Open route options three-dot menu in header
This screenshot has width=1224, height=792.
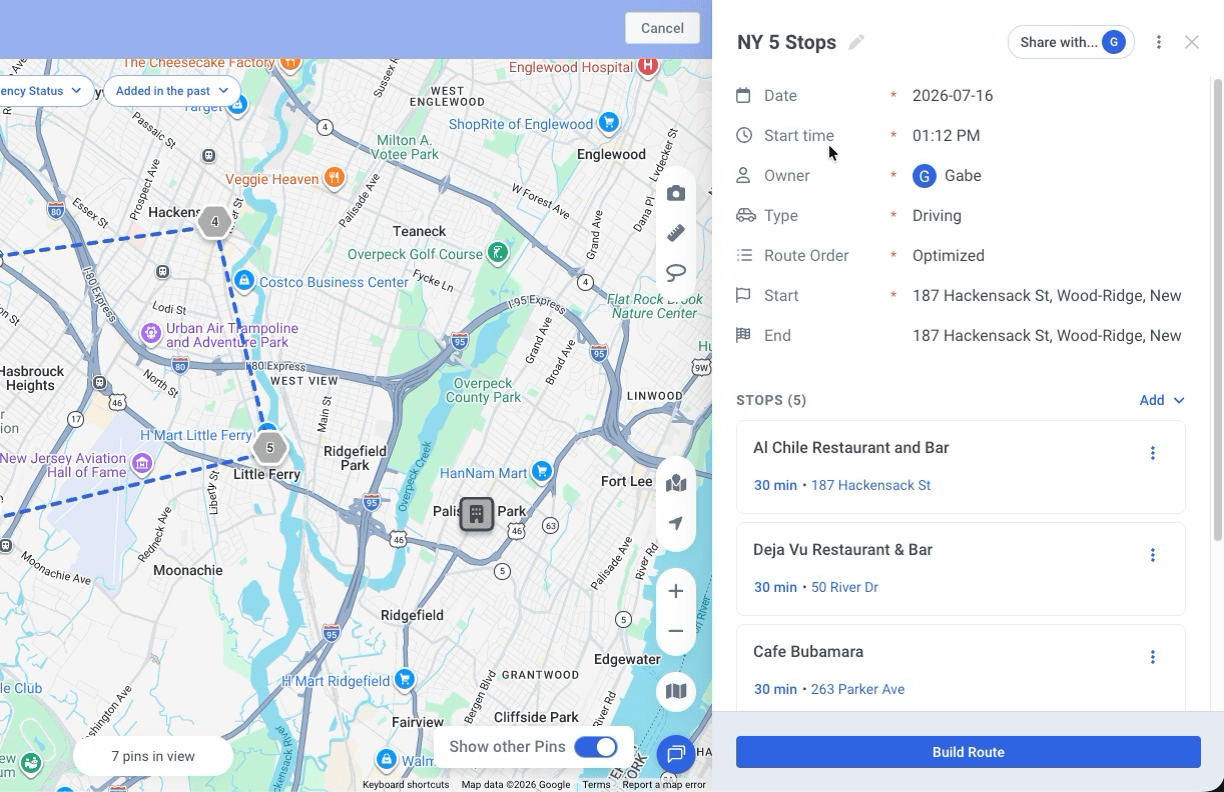(x=1159, y=42)
